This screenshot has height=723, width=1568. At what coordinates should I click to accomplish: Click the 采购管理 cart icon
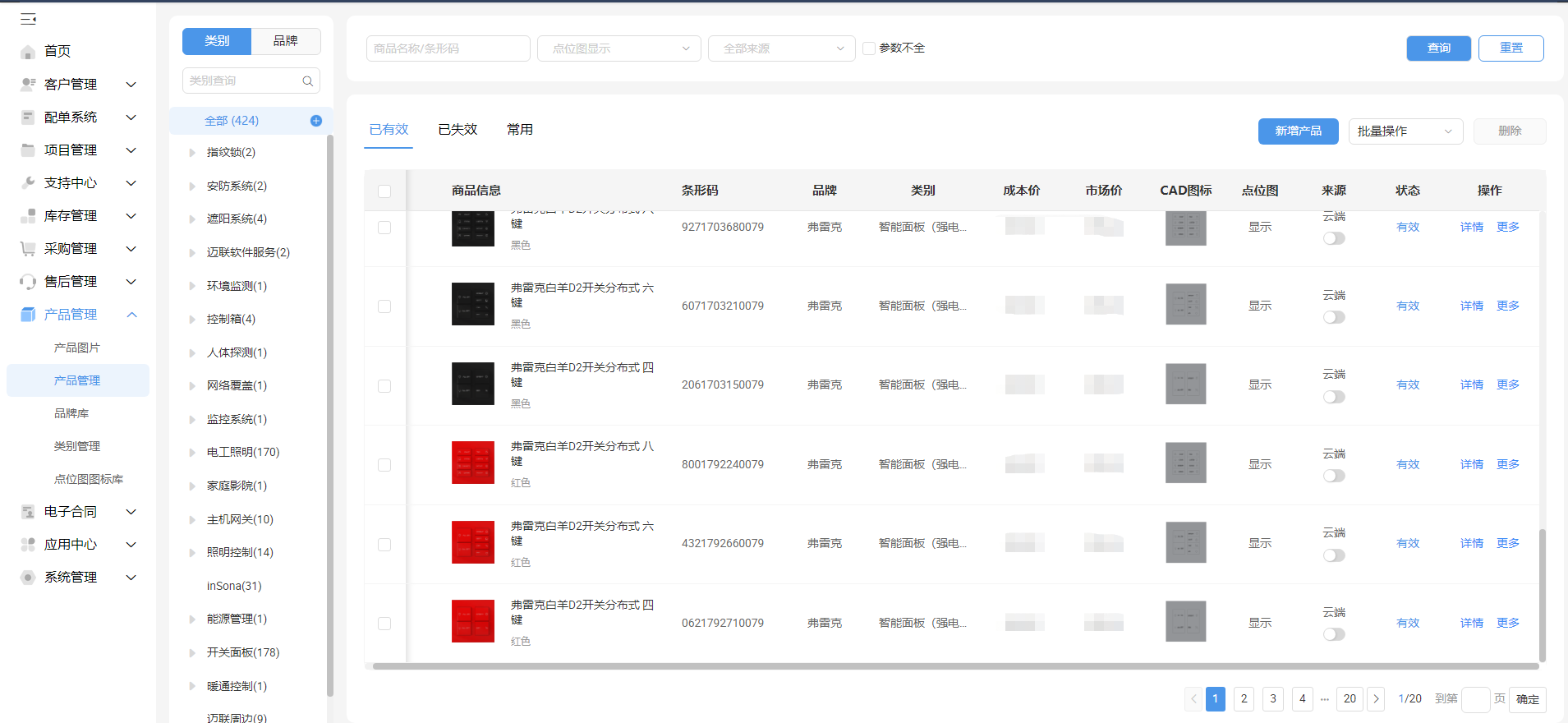28,248
